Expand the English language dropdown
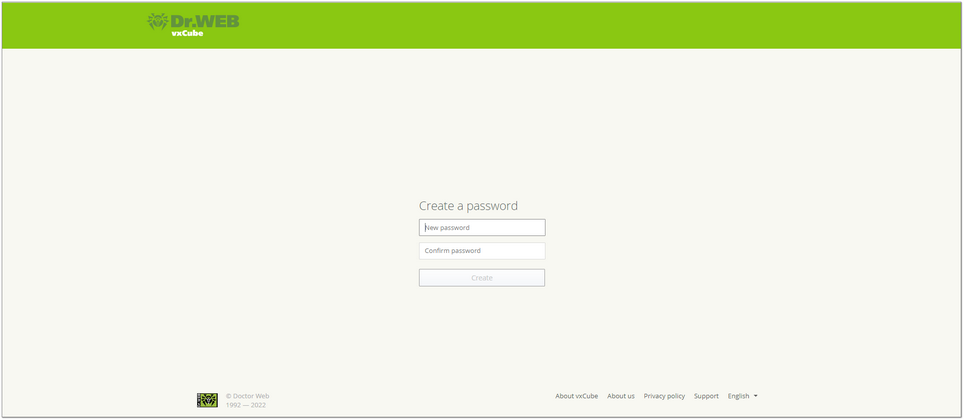The height and width of the screenshot is (420, 964). [743, 396]
